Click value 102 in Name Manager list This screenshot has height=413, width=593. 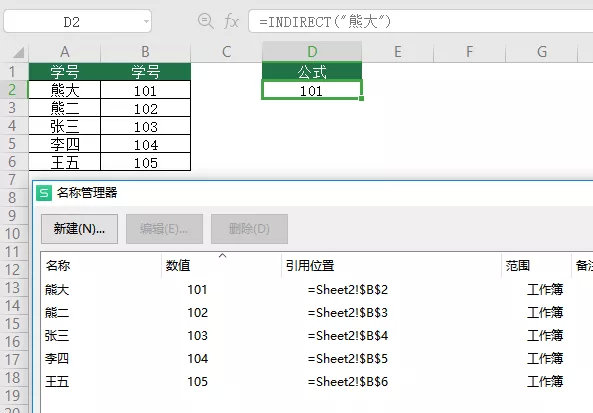point(197,313)
